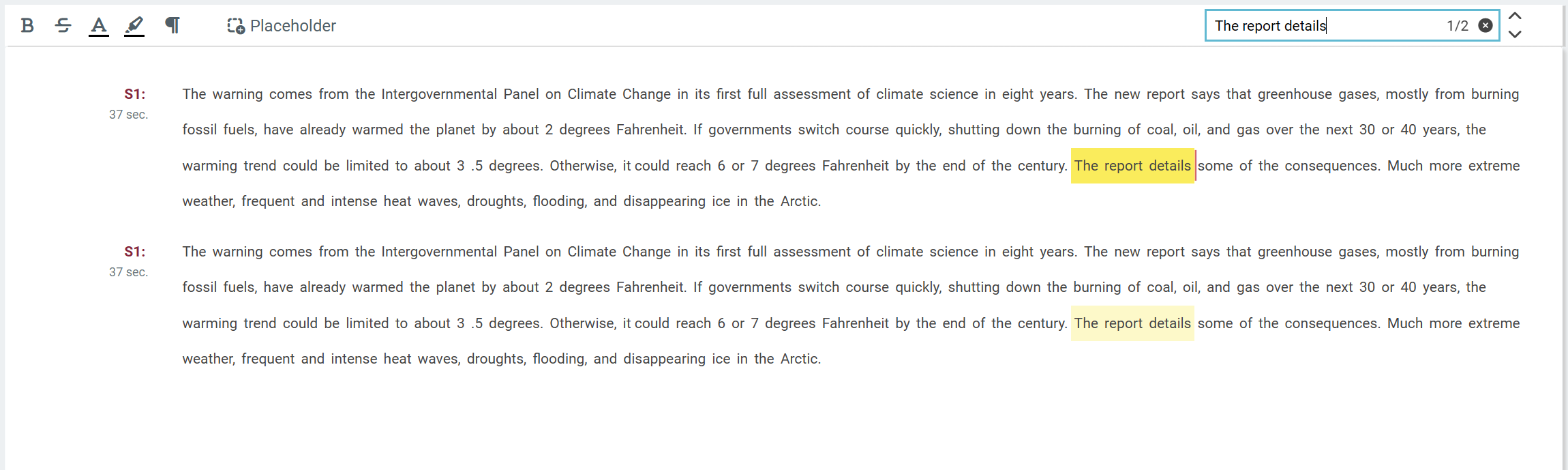This screenshot has width=1568, height=470.
Task: Place cursor at 'Arctic.' in second paragraph
Action: pos(800,359)
